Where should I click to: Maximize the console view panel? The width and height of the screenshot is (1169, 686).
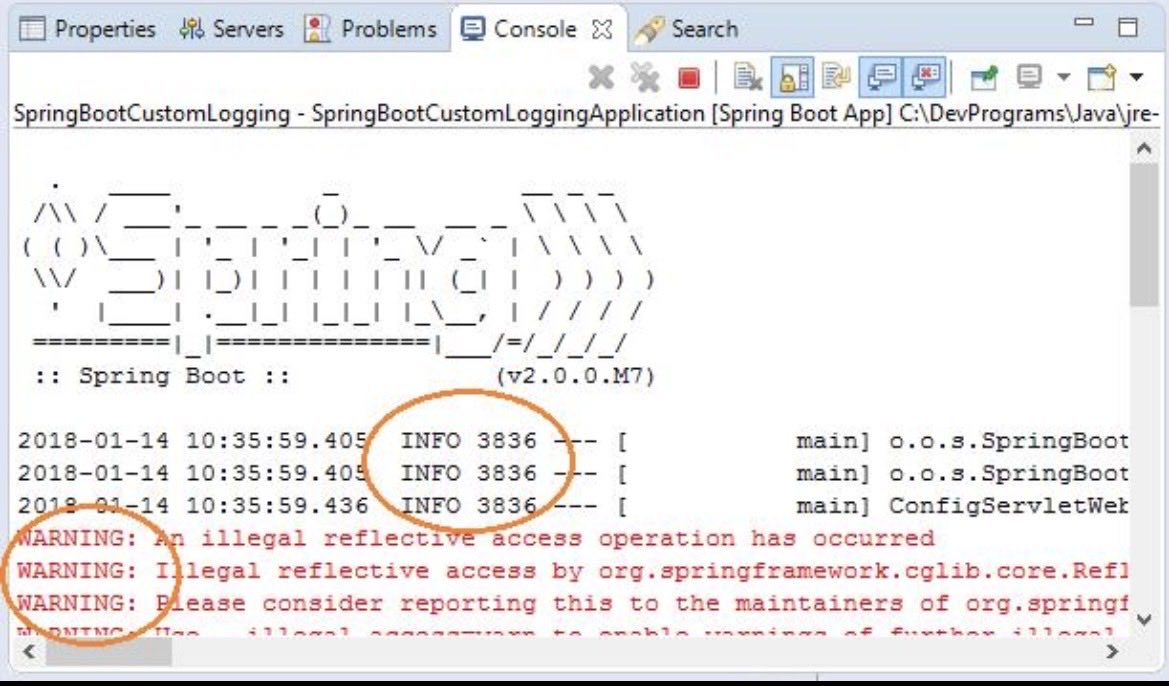tap(1128, 28)
